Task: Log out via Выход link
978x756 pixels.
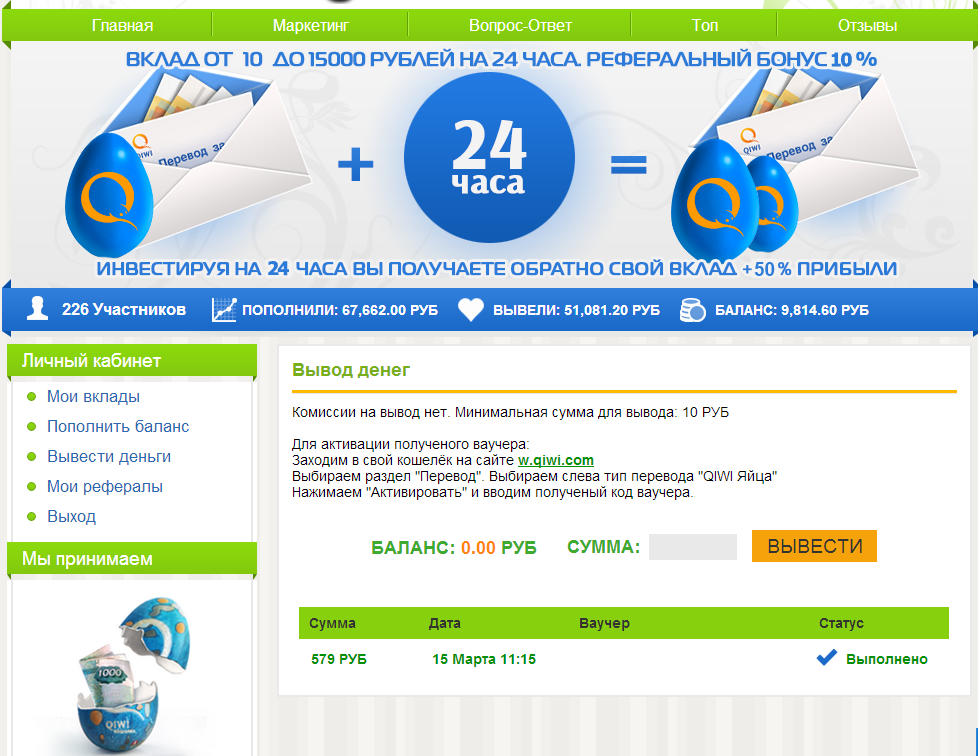Action: pos(71,516)
